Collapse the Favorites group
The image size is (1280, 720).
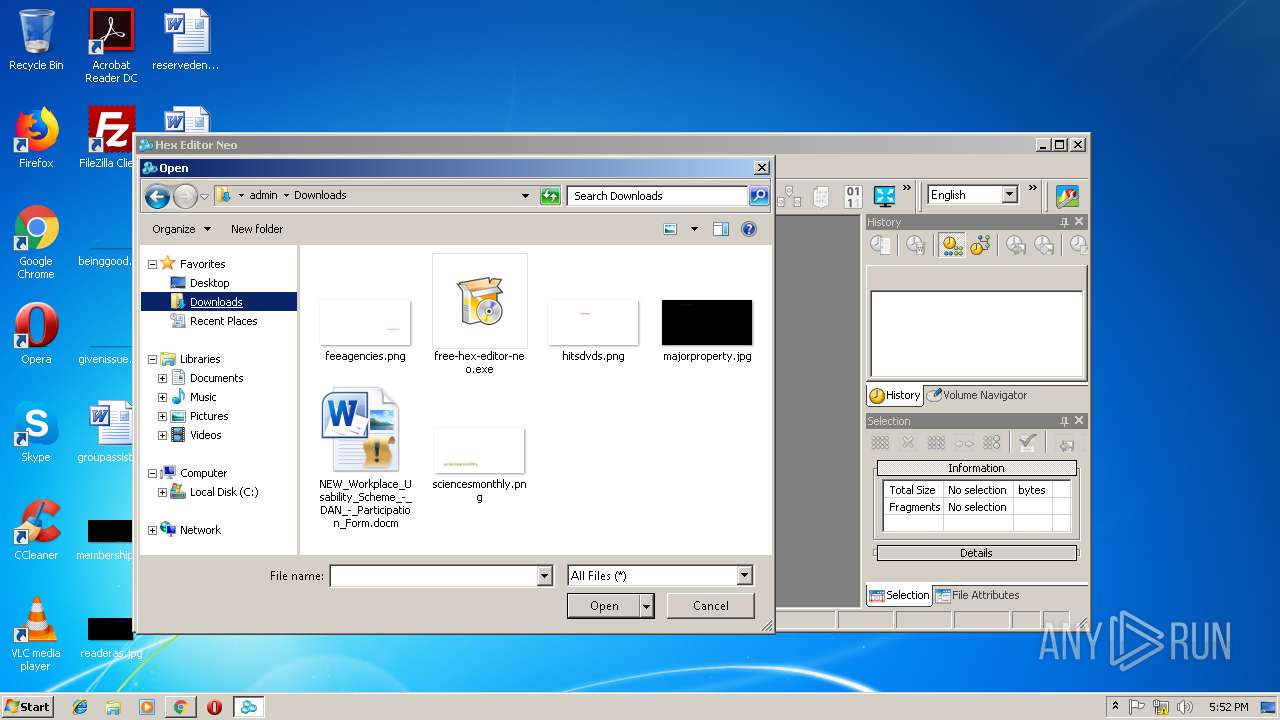(x=152, y=264)
